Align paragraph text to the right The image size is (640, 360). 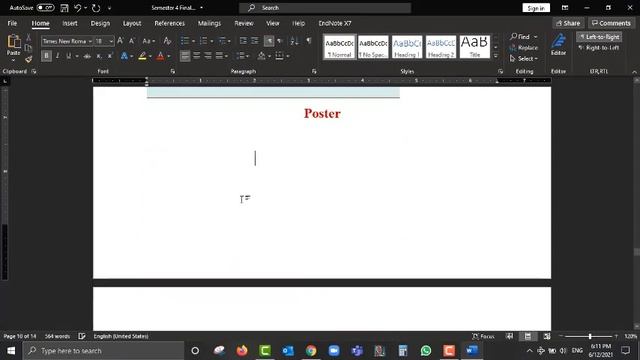[208, 56]
